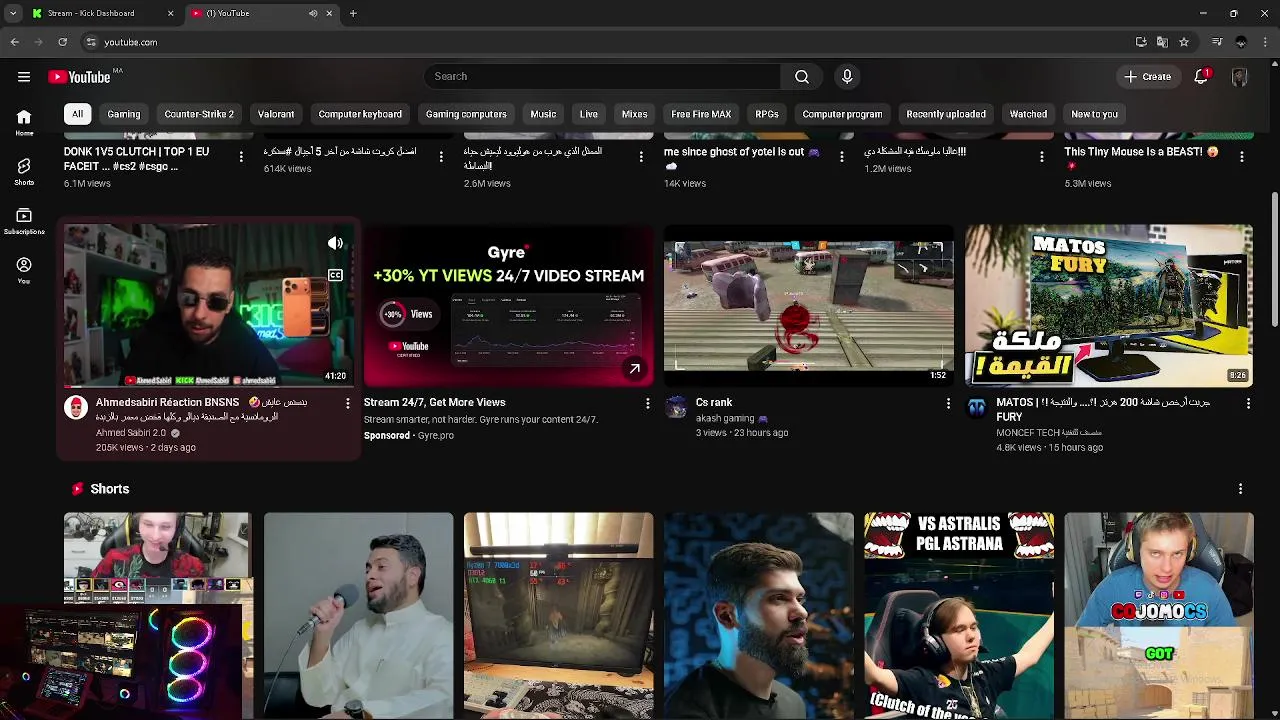Select the Recently uploaded filter chip
1280x720 pixels.
pos(946,114)
